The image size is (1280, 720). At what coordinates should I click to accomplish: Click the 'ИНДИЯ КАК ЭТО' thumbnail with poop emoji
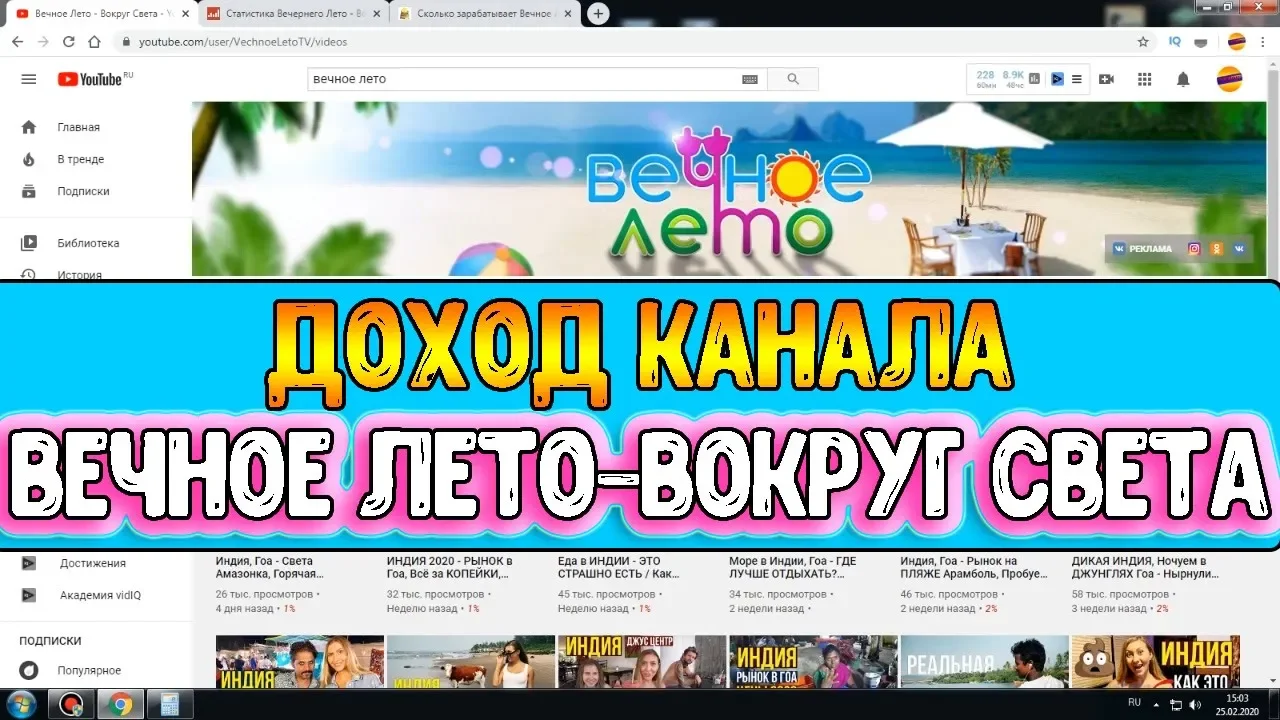click(1155, 662)
